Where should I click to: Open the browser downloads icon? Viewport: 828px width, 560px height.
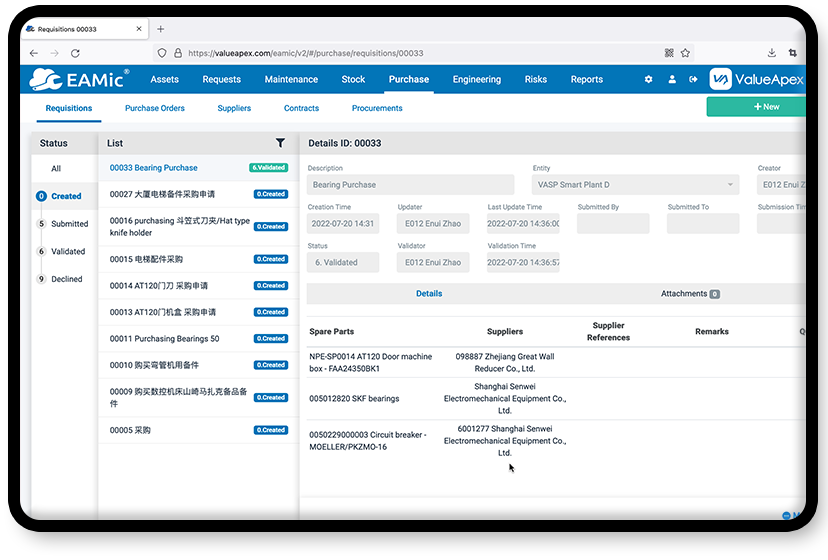point(772,53)
